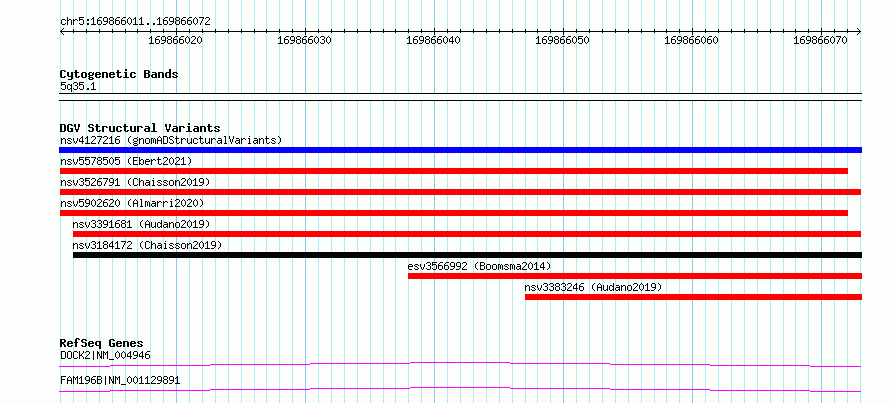The image size is (890, 403).
Task: Open nsv3526791 (Chaisson2019) variant label
Action: pos(135,182)
